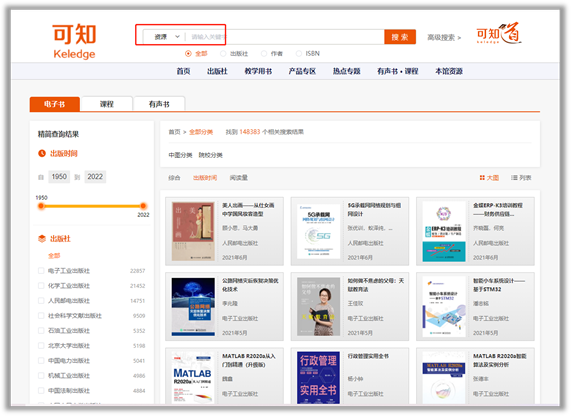Open 教学用书 in the navigation menu

point(258,71)
